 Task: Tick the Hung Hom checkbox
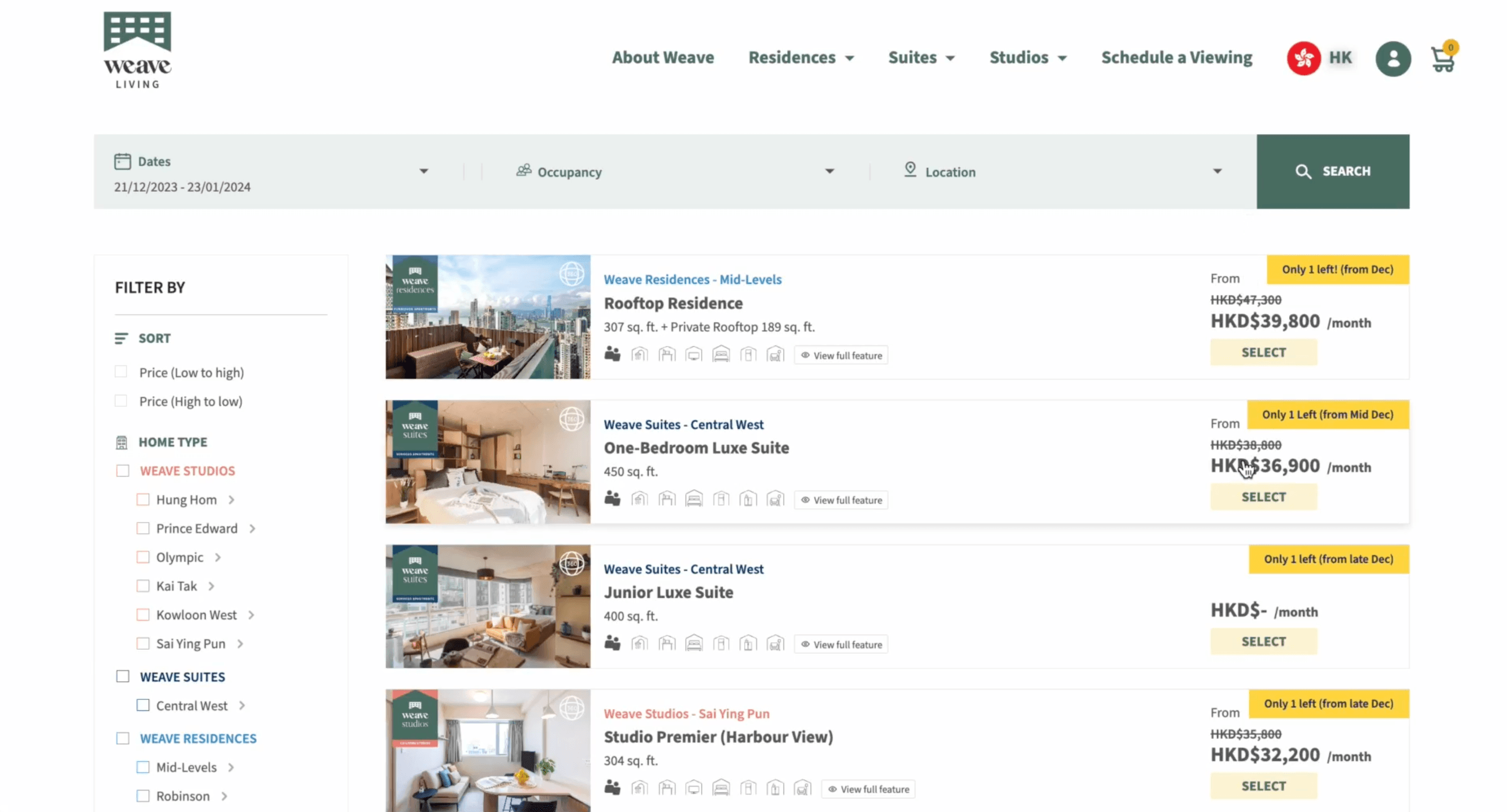pos(143,500)
